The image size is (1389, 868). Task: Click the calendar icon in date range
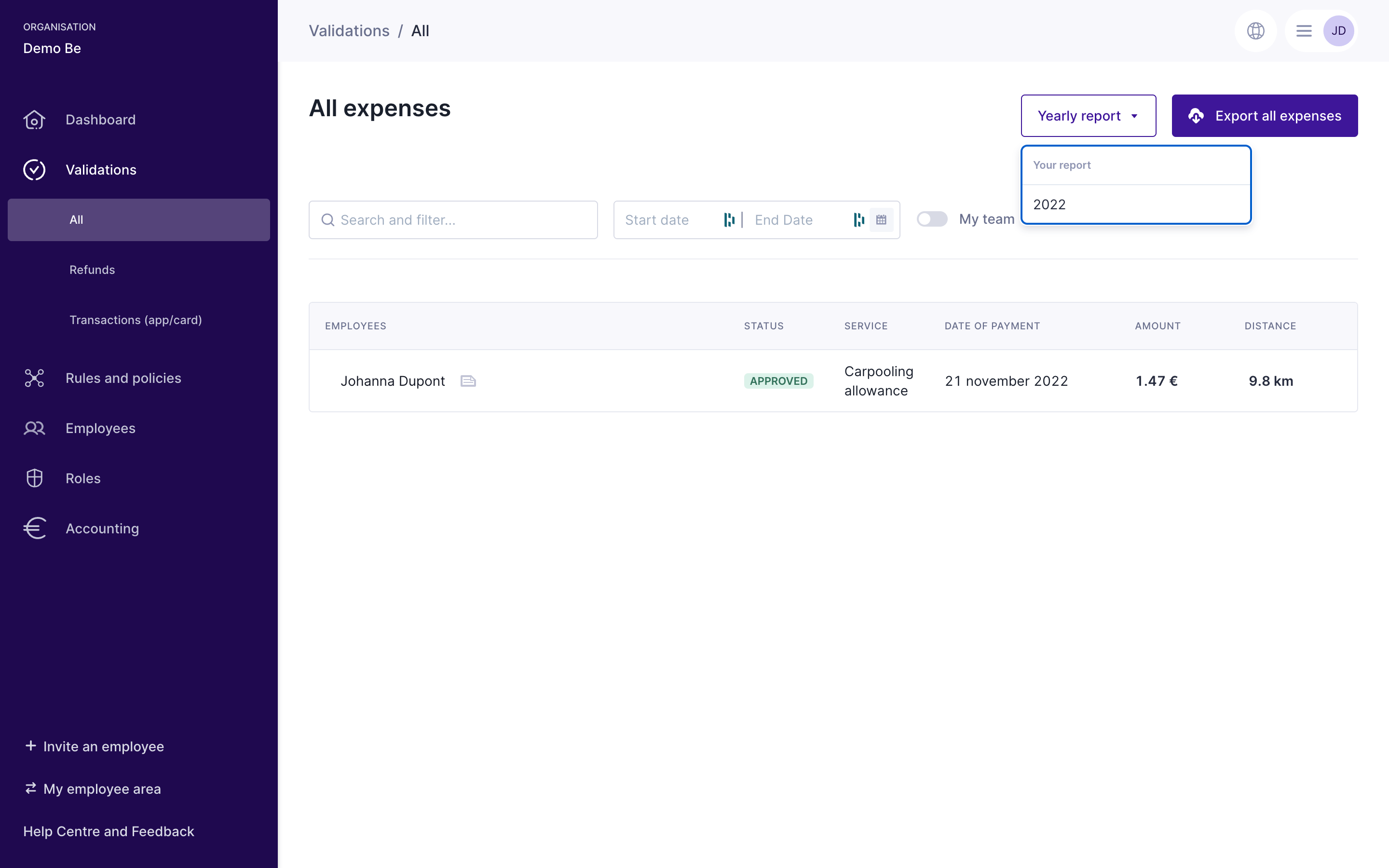click(x=881, y=220)
